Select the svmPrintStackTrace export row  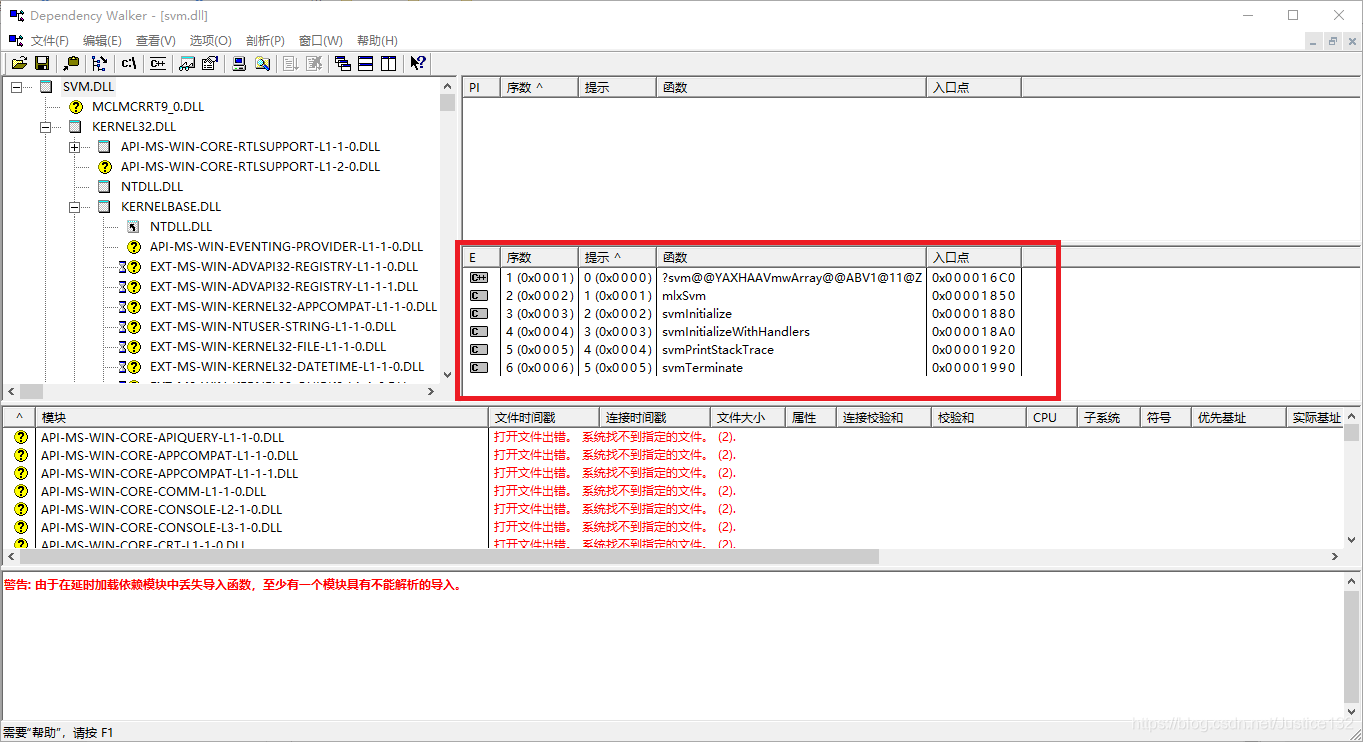(742, 349)
